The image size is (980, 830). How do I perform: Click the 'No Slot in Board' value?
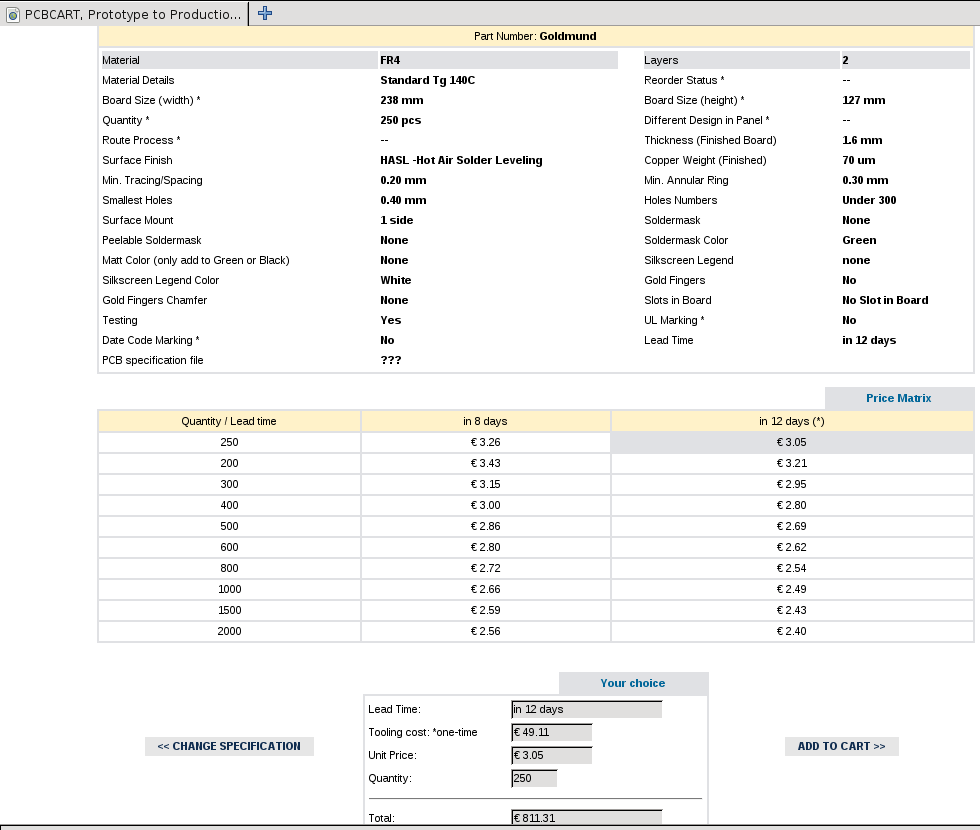[x=885, y=300]
